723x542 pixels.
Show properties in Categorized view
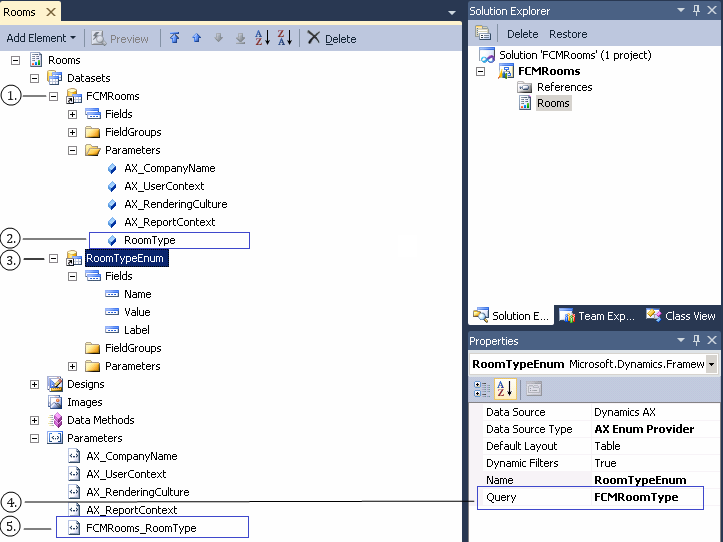[482, 389]
